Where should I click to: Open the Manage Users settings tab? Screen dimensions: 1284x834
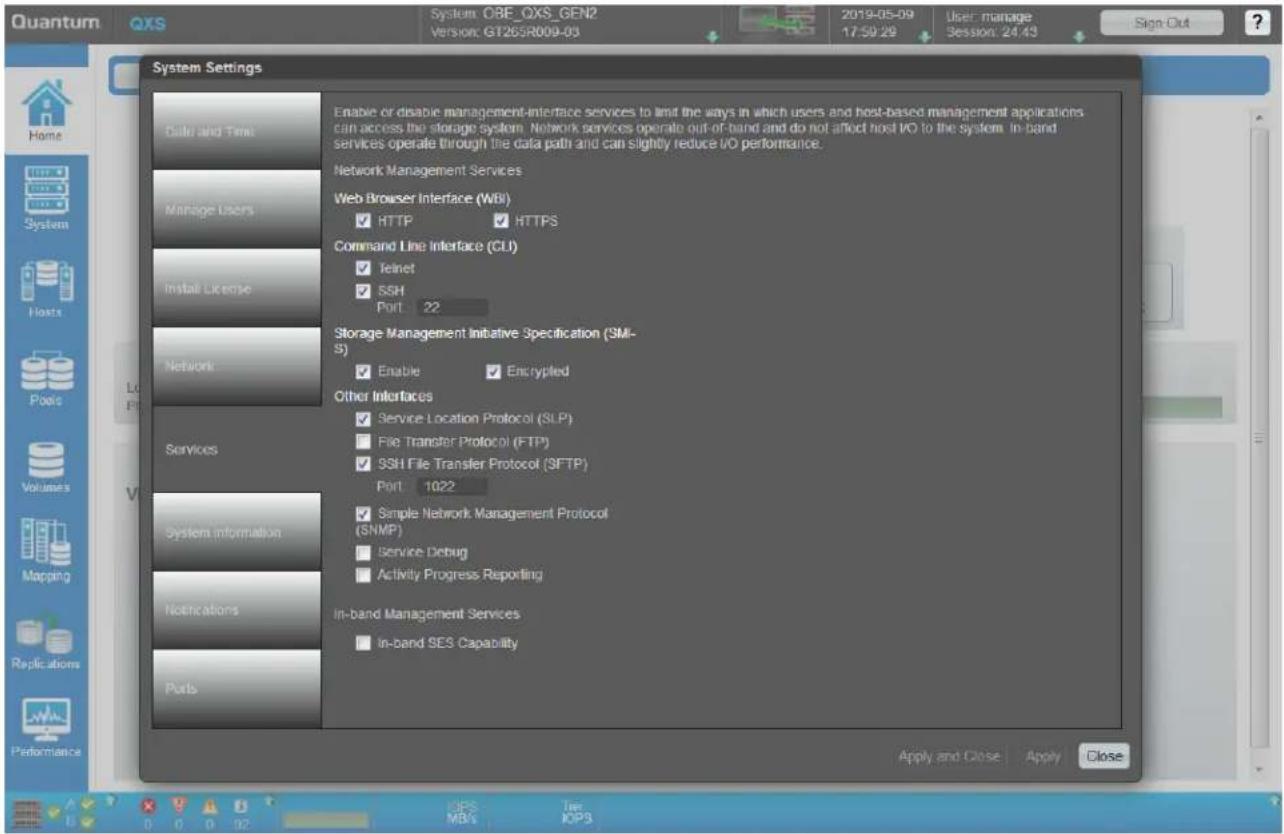tap(237, 210)
